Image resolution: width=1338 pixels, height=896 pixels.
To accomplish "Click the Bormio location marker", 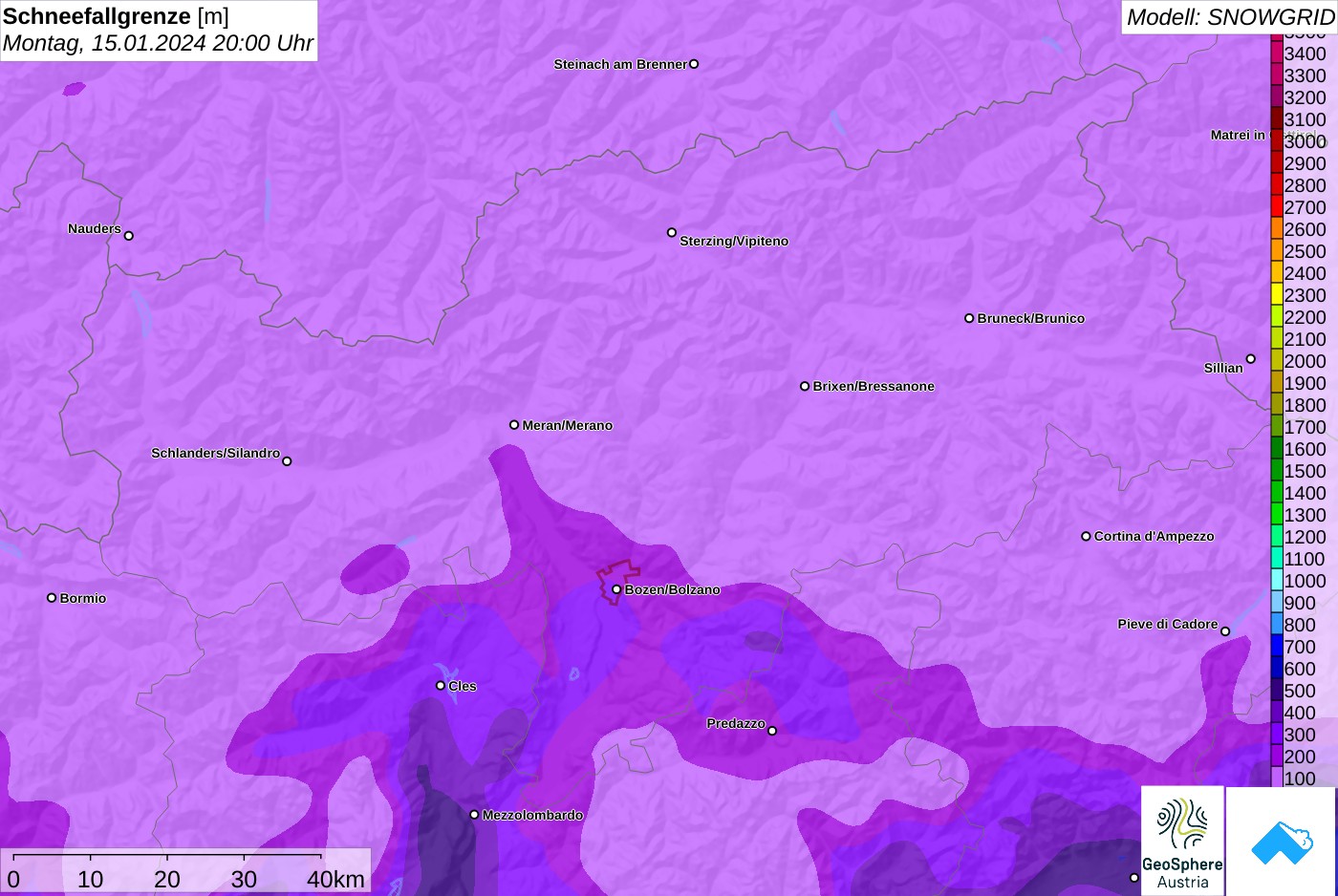I will 52,598.
